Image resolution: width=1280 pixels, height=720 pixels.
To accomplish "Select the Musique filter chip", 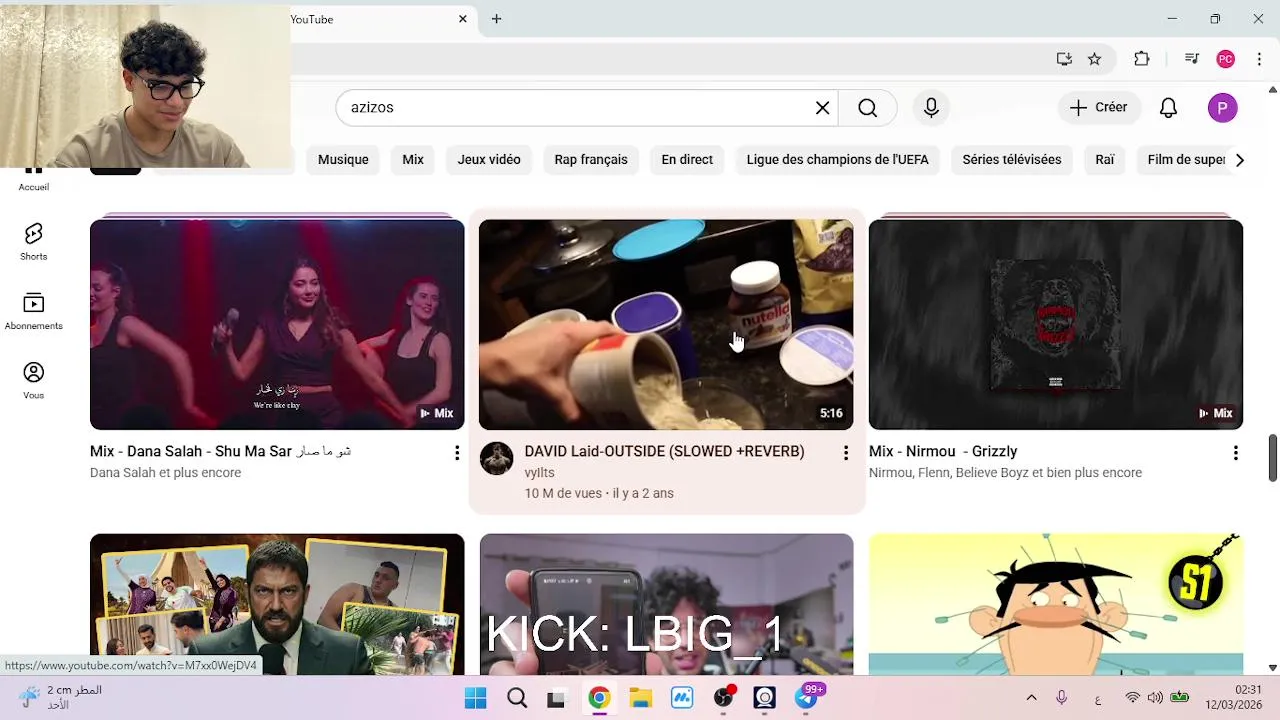I will pos(343,160).
